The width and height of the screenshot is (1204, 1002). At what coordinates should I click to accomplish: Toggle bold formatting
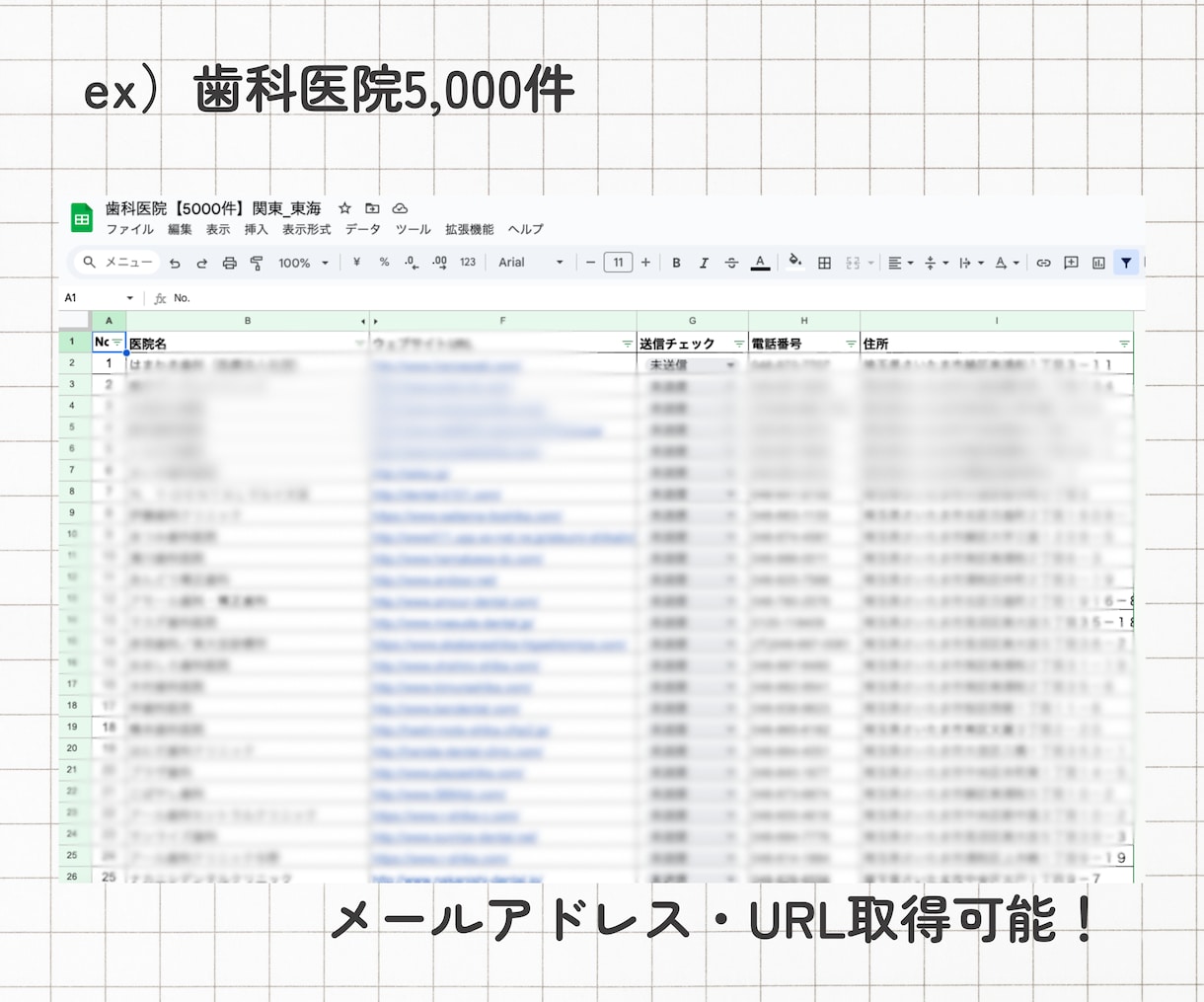pyautogui.click(x=676, y=263)
